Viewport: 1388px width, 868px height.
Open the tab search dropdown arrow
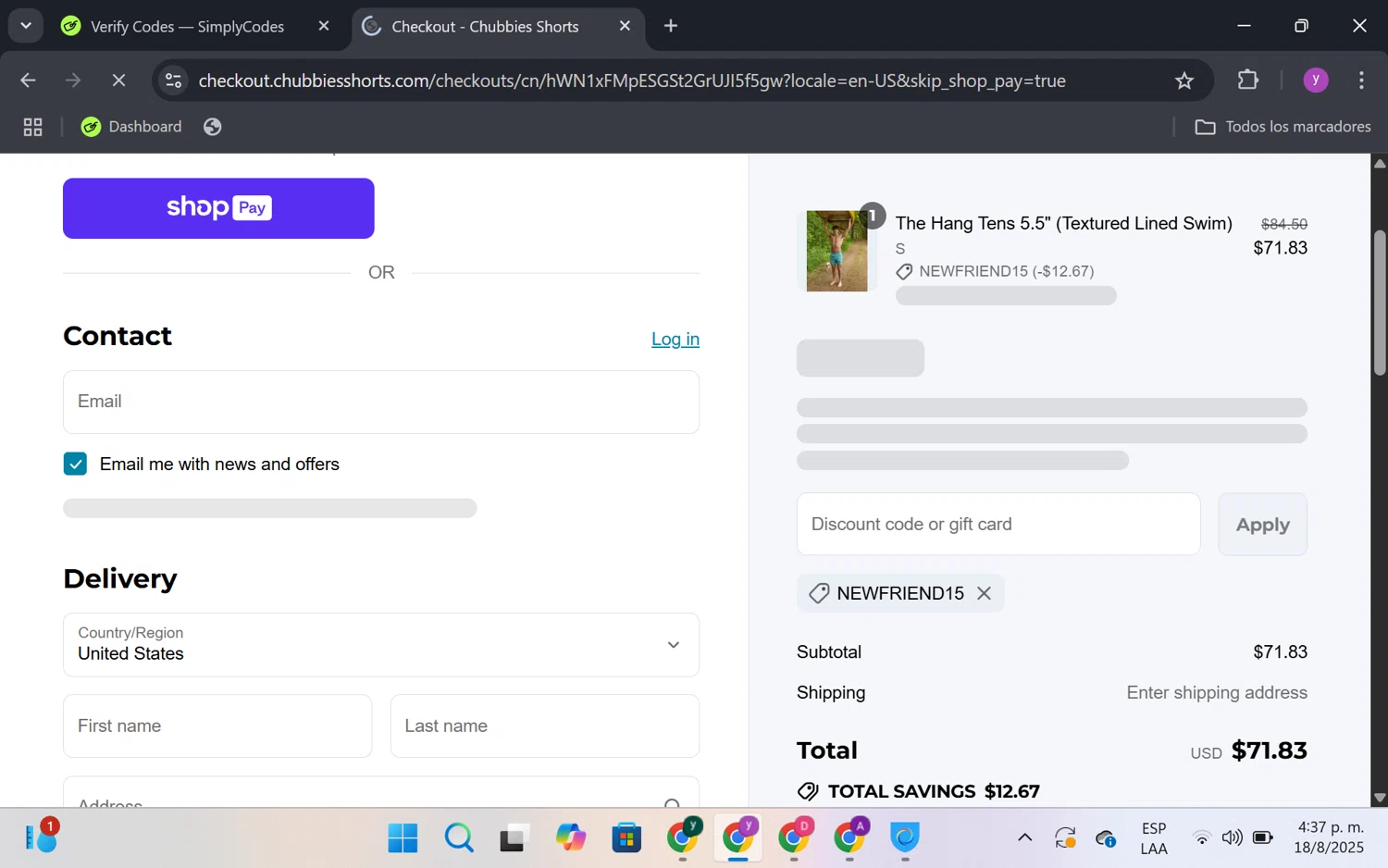tap(26, 26)
